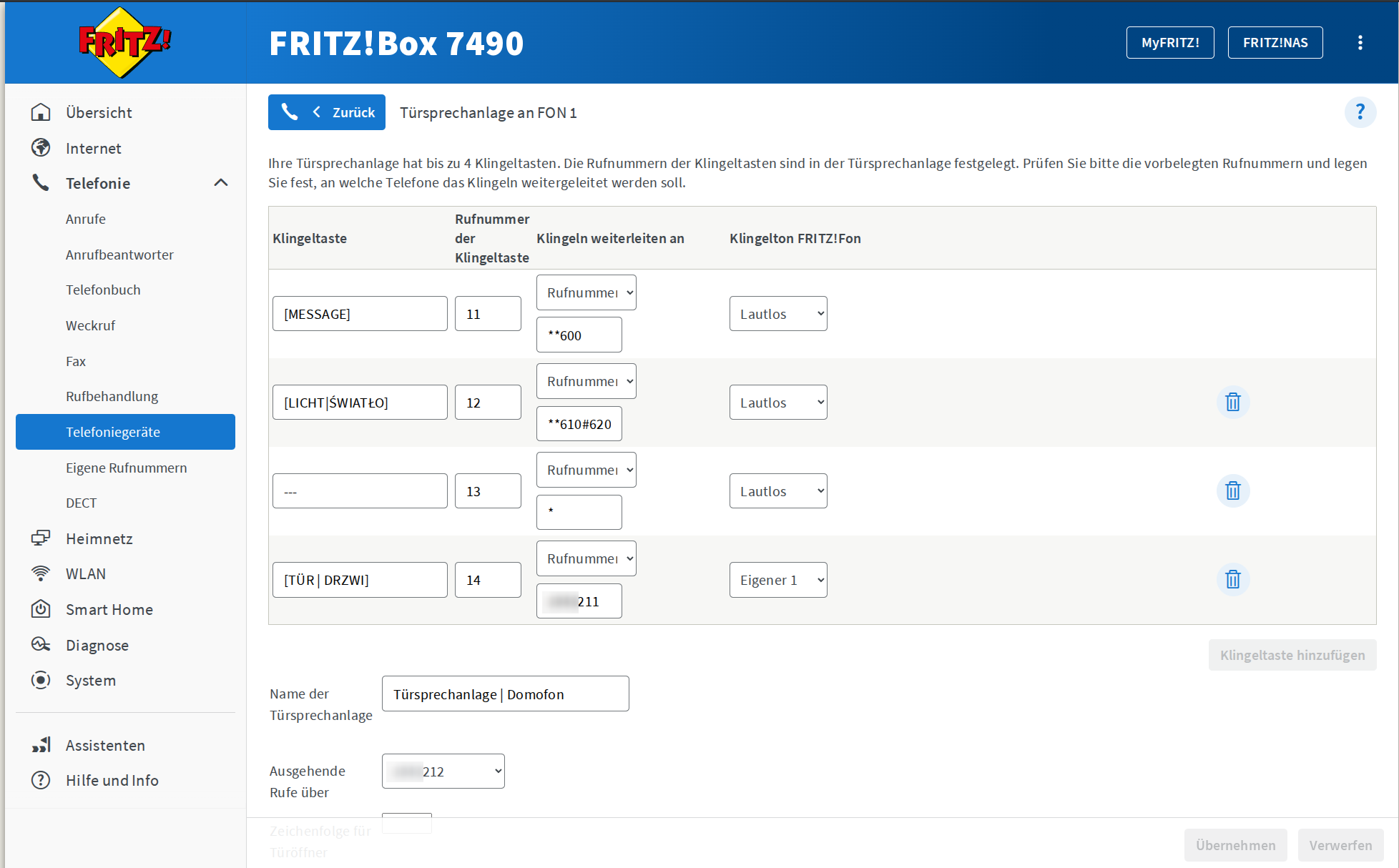The height and width of the screenshot is (868, 1399).
Task: Delete the LICHT|ŚWIATŁO bell button row
Action: [x=1233, y=402]
